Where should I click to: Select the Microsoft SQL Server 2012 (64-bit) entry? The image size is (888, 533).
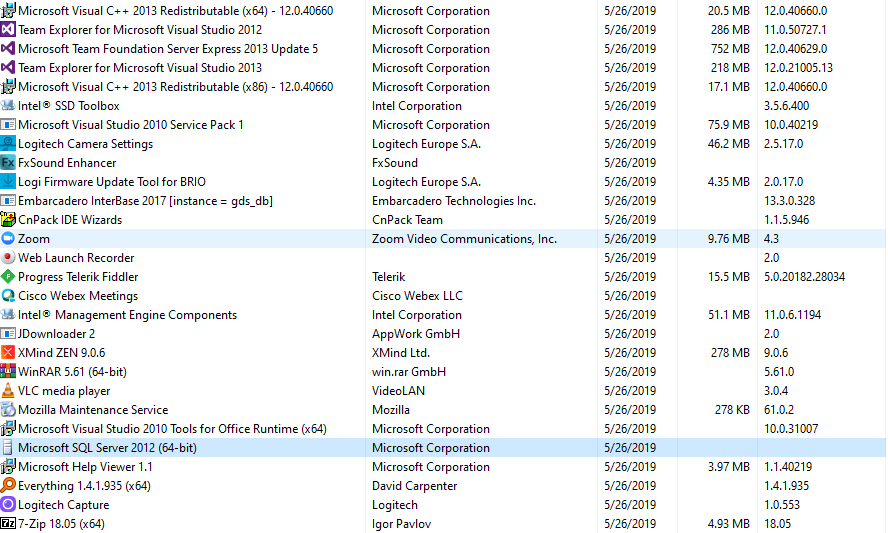tap(107, 448)
